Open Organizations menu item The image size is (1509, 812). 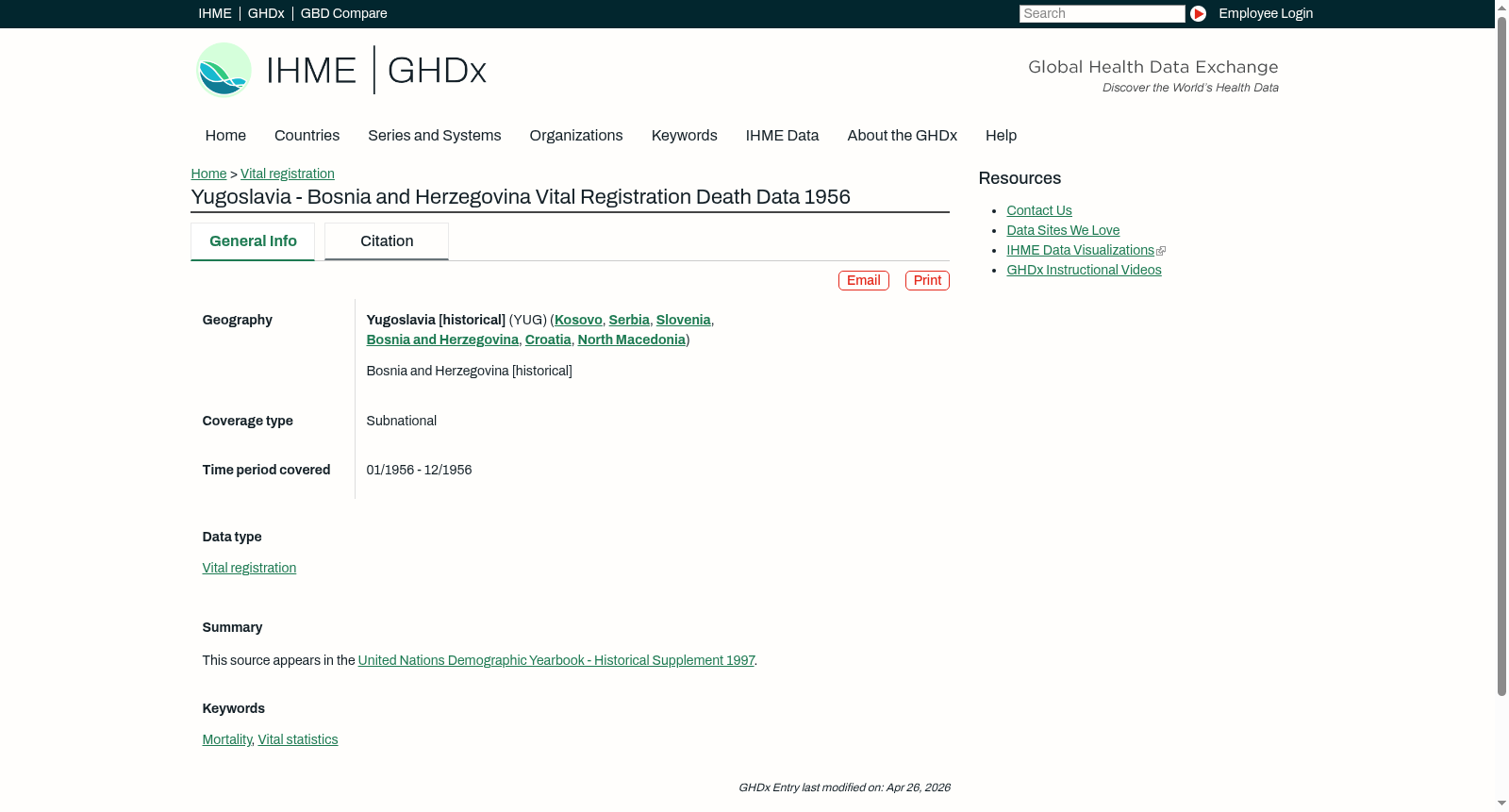pos(576,136)
